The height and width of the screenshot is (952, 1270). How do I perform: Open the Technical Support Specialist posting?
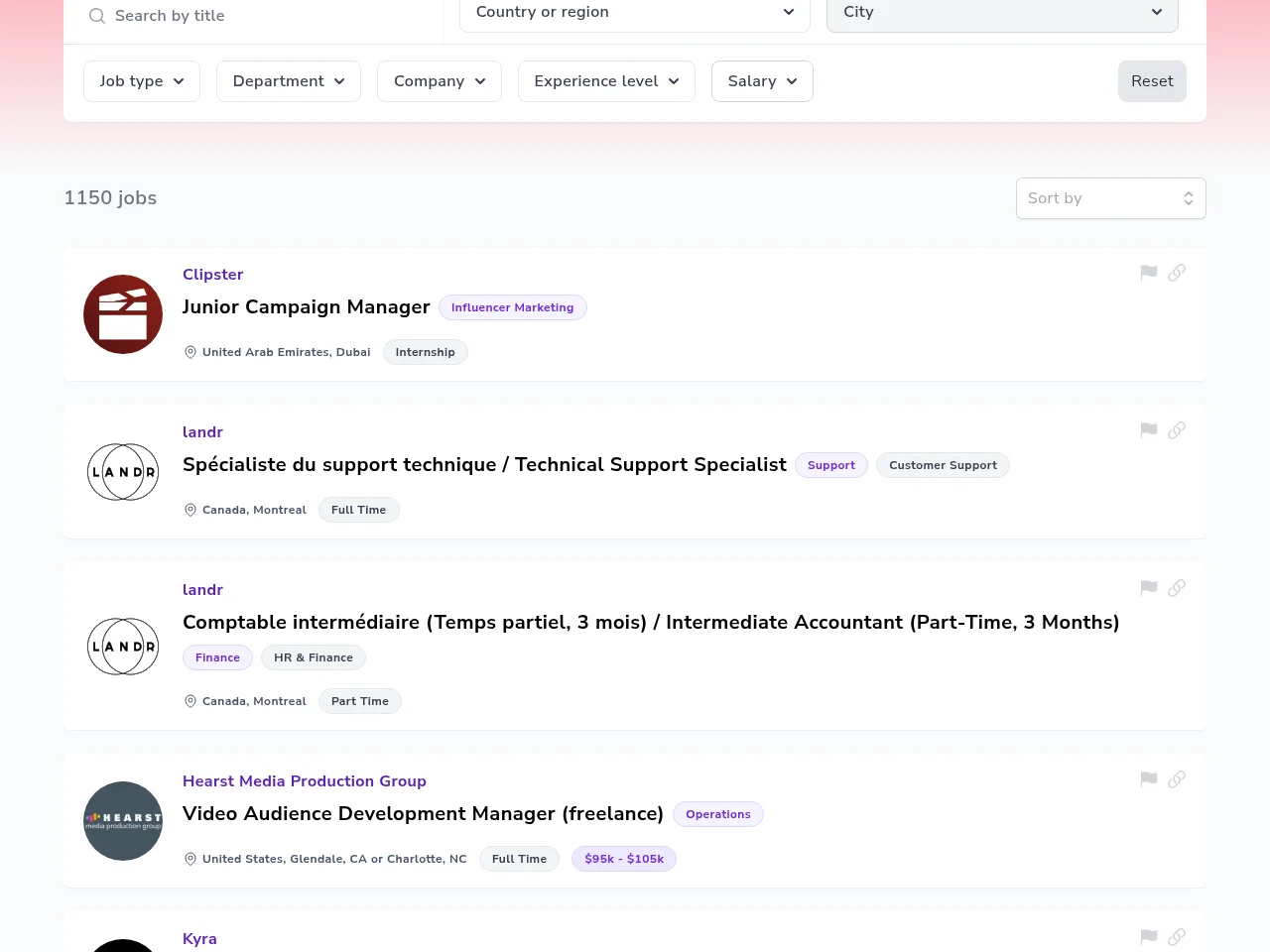pos(484,465)
